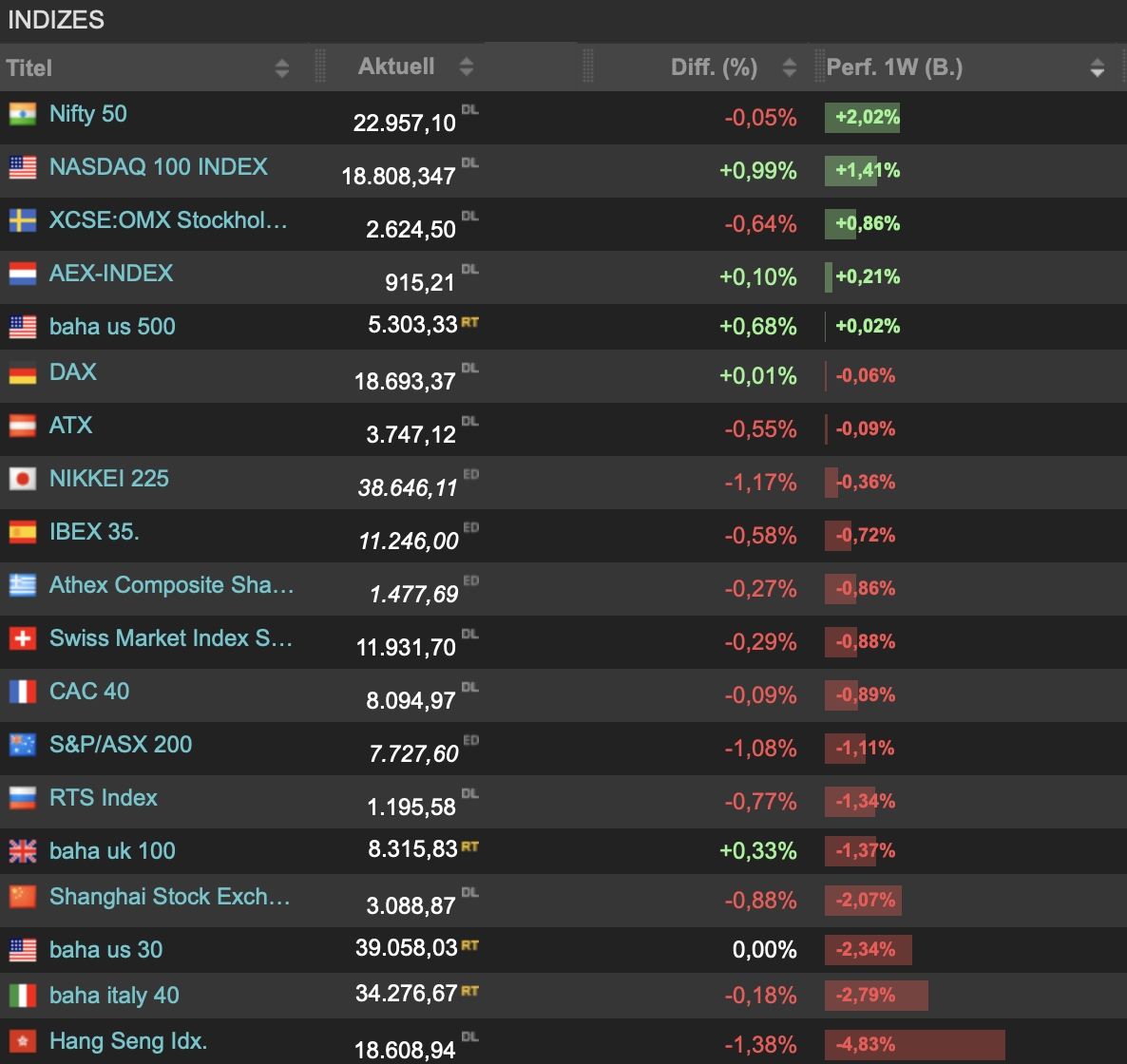The image size is (1127, 1064).
Task: Grab the column resize handle before Aktuell
Action: tap(320, 66)
